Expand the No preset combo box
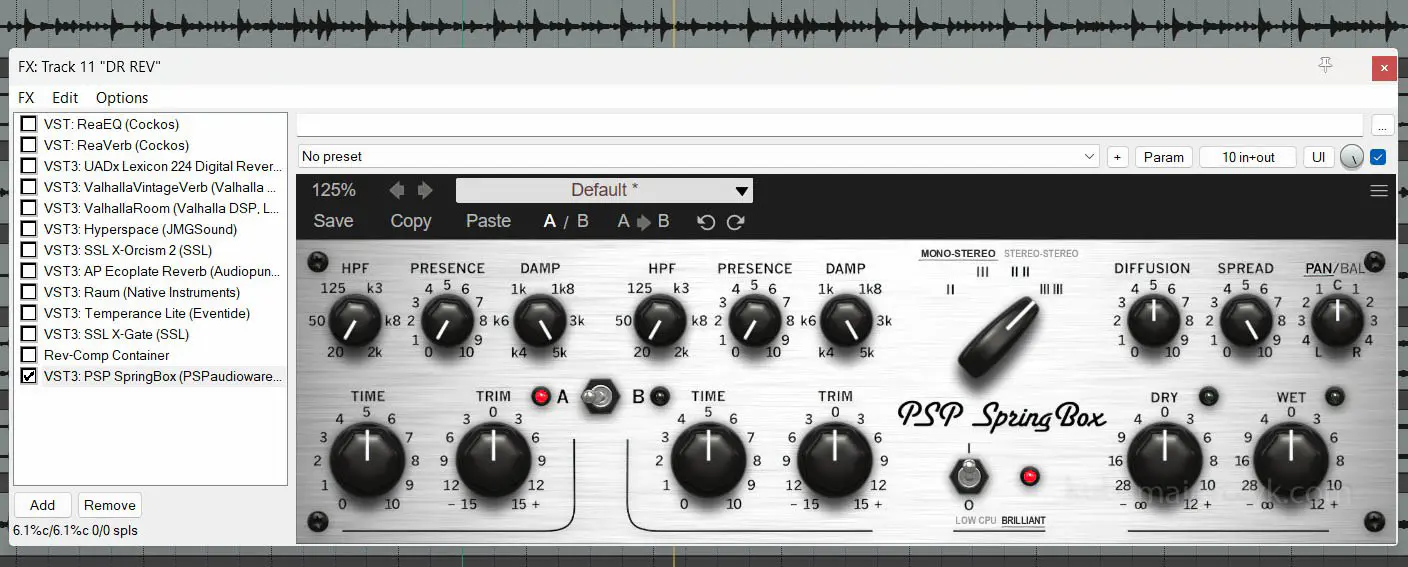 pyautogui.click(x=1089, y=157)
